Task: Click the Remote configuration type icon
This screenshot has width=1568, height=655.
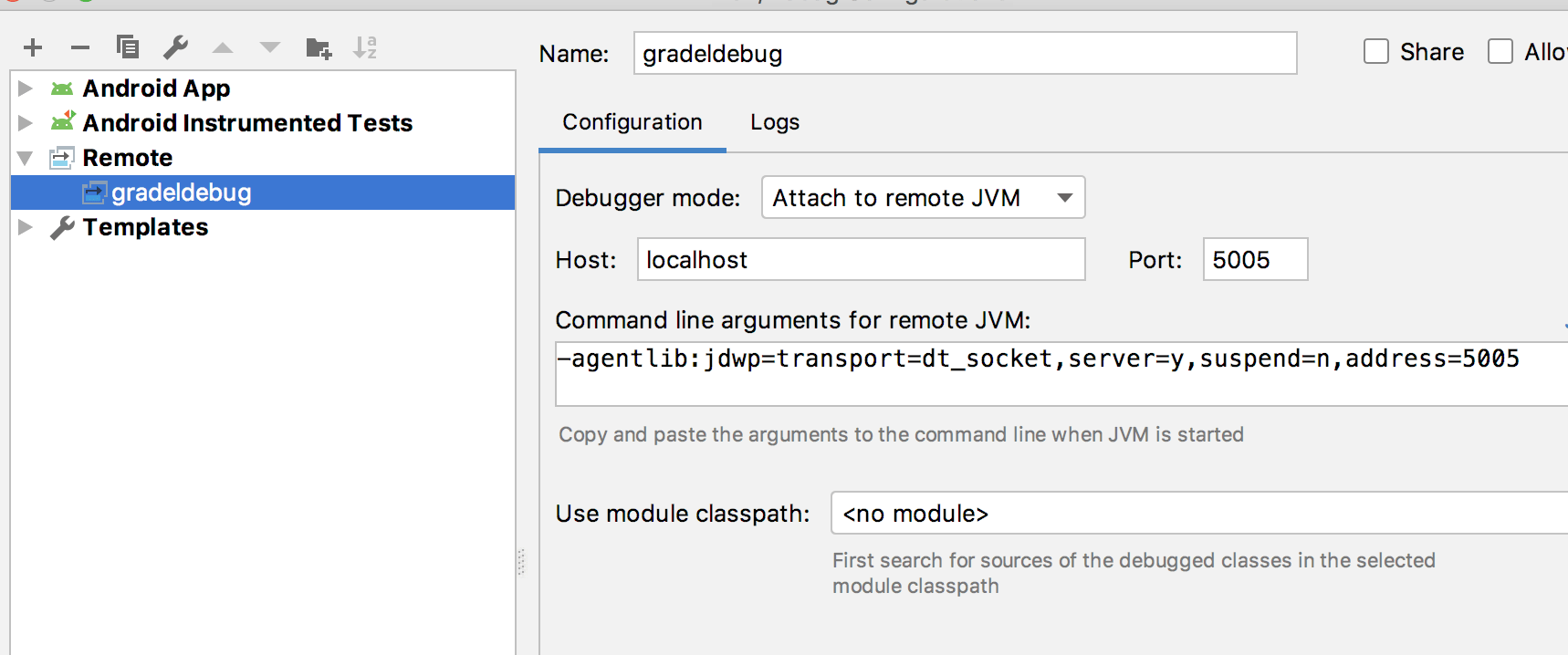Action: coord(61,158)
